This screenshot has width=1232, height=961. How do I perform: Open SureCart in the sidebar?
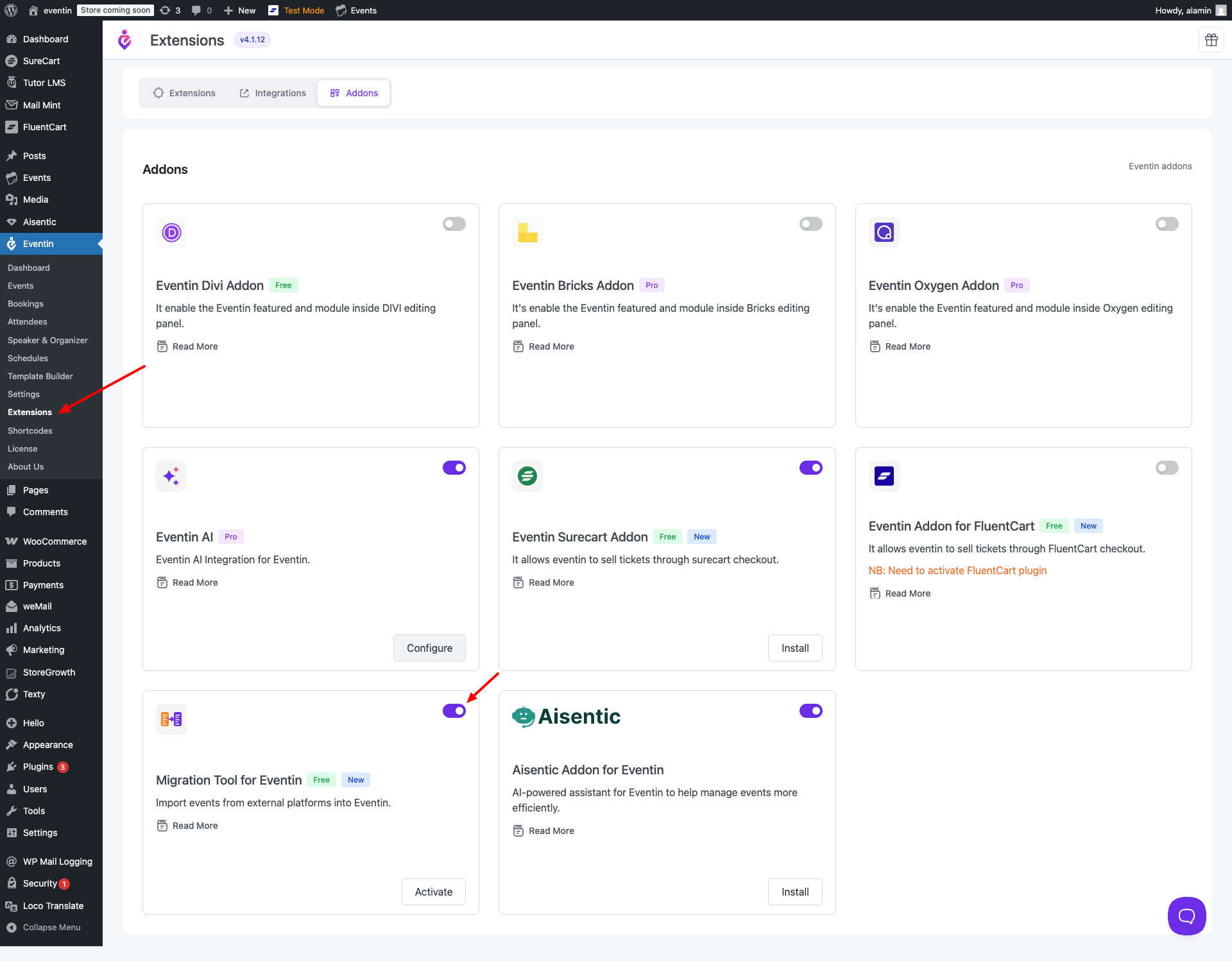coord(51,61)
